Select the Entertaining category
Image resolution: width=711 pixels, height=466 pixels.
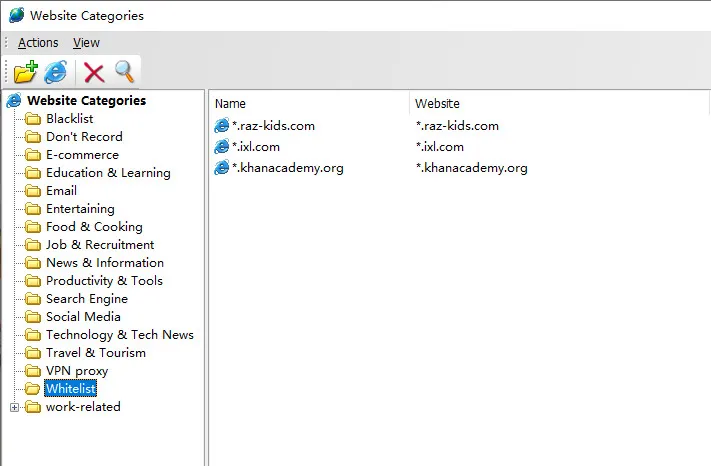80,209
